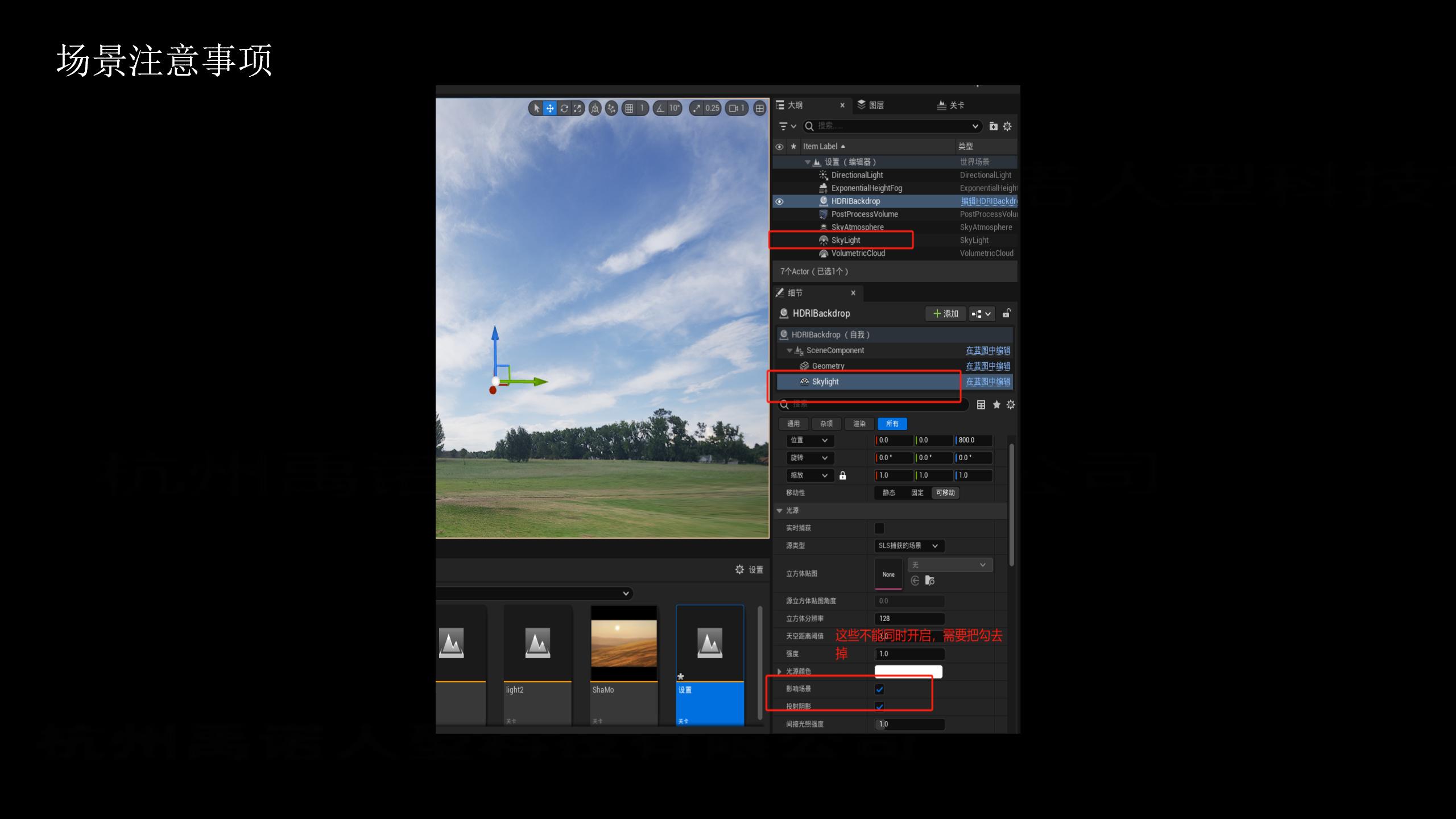Viewport: 1456px width, 819px height.
Task: Toggle scale snapping icon
Action: coord(697,108)
